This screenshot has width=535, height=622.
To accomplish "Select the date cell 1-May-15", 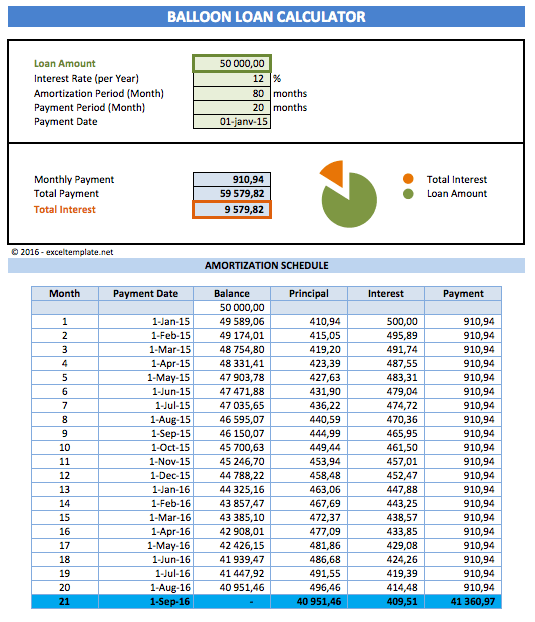I will 146,377.
